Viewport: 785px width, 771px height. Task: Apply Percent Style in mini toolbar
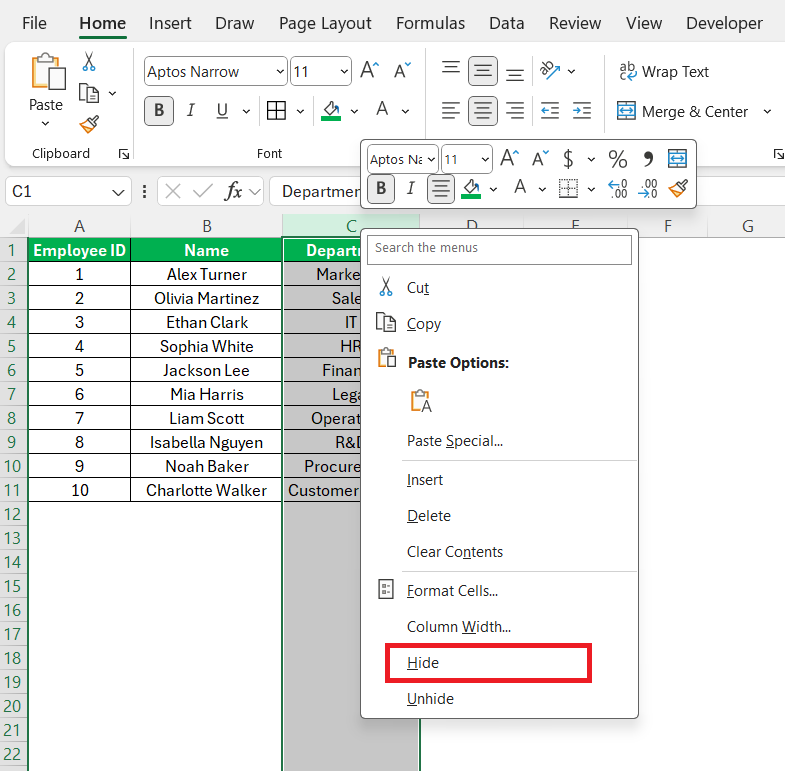point(618,159)
